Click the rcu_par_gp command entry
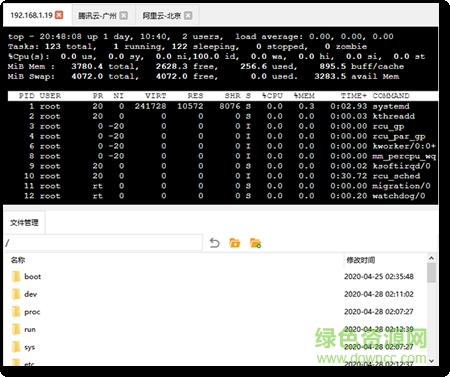 point(399,137)
